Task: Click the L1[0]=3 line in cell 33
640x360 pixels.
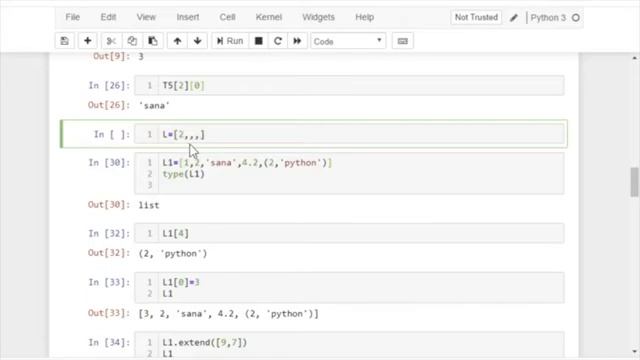Action: [x=181, y=282]
